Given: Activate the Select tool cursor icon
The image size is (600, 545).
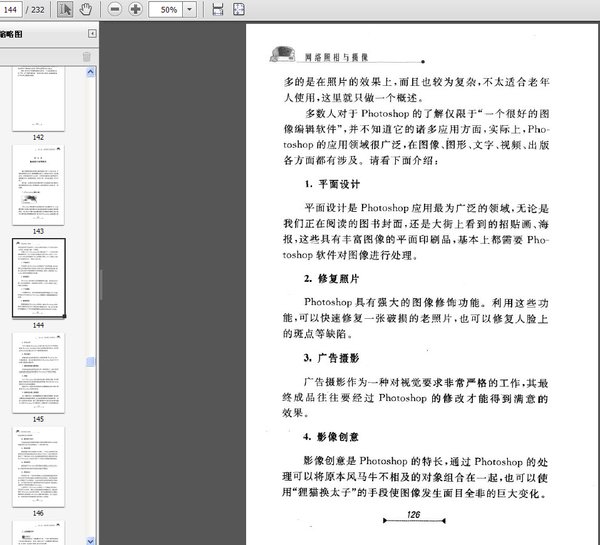Looking at the screenshot, I should (x=65, y=9).
